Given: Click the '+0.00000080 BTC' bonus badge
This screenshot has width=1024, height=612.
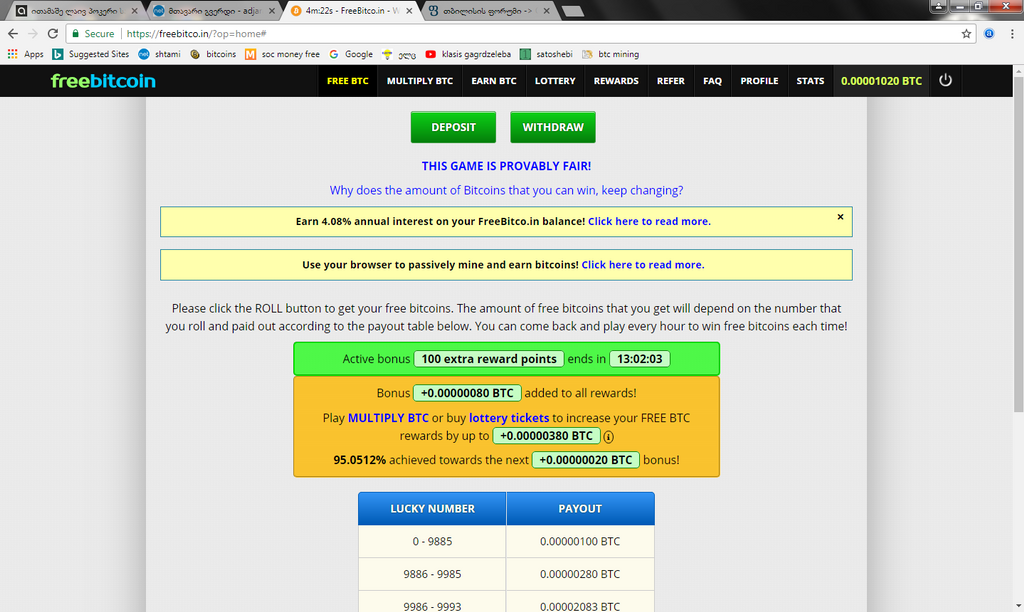Looking at the screenshot, I should coord(467,393).
